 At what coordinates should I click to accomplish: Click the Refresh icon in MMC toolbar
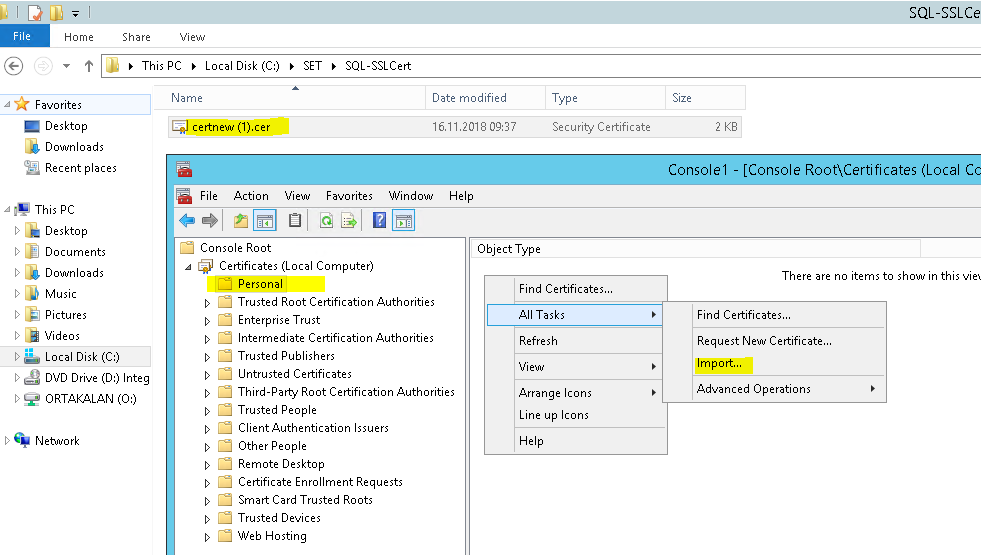(326, 221)
